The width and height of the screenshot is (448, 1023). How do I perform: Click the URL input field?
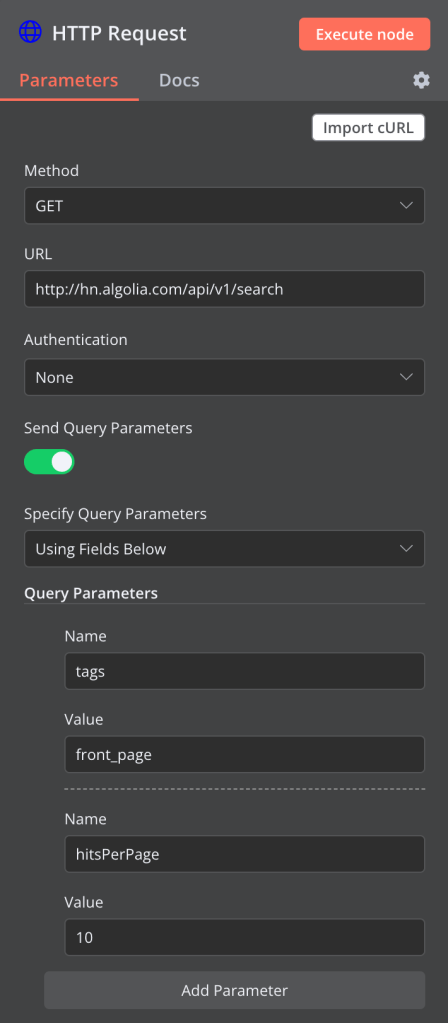[x=224, y=289]
